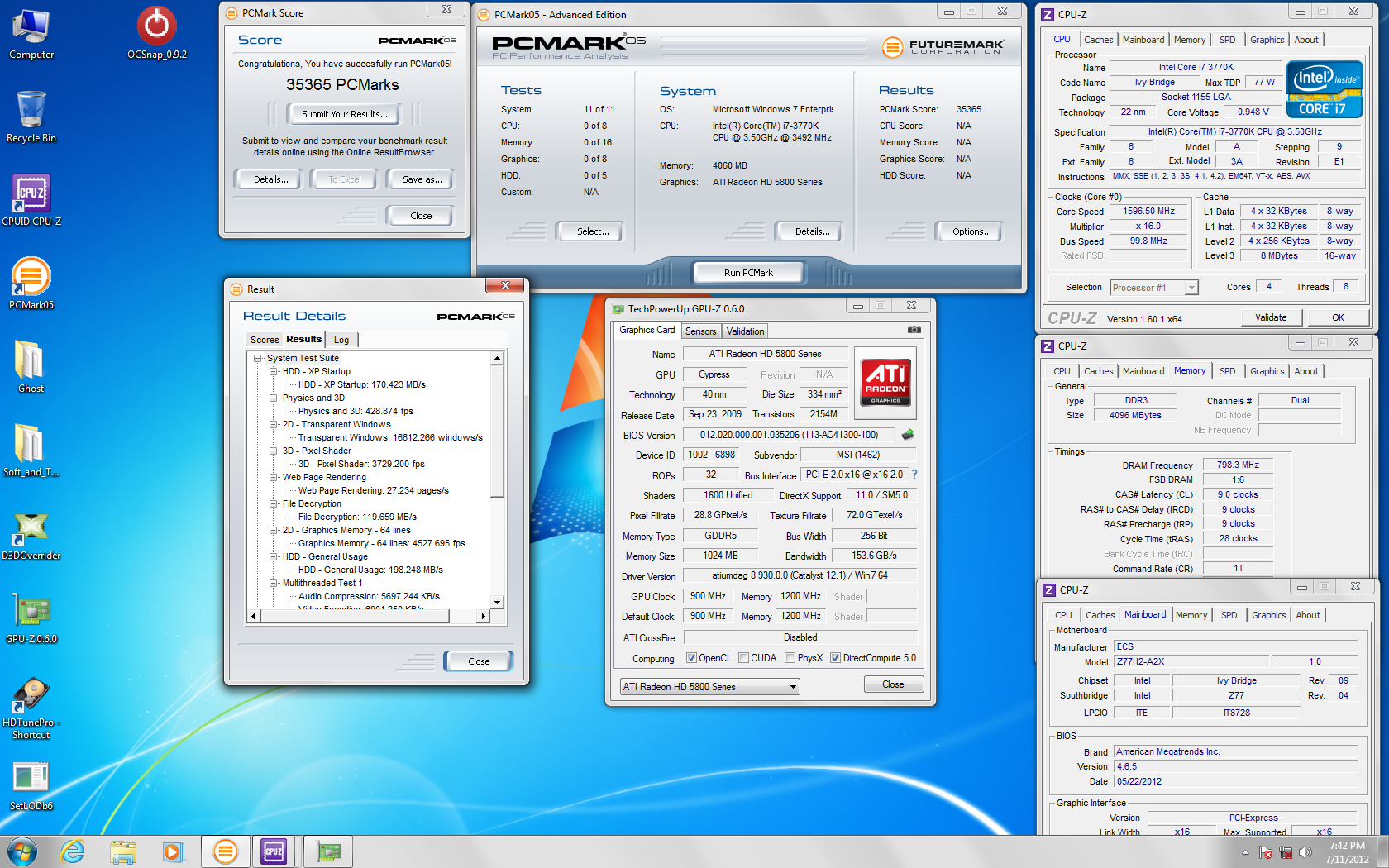
Task: Switch to CPU-Z taskbar button
Action: click(274, 851)
